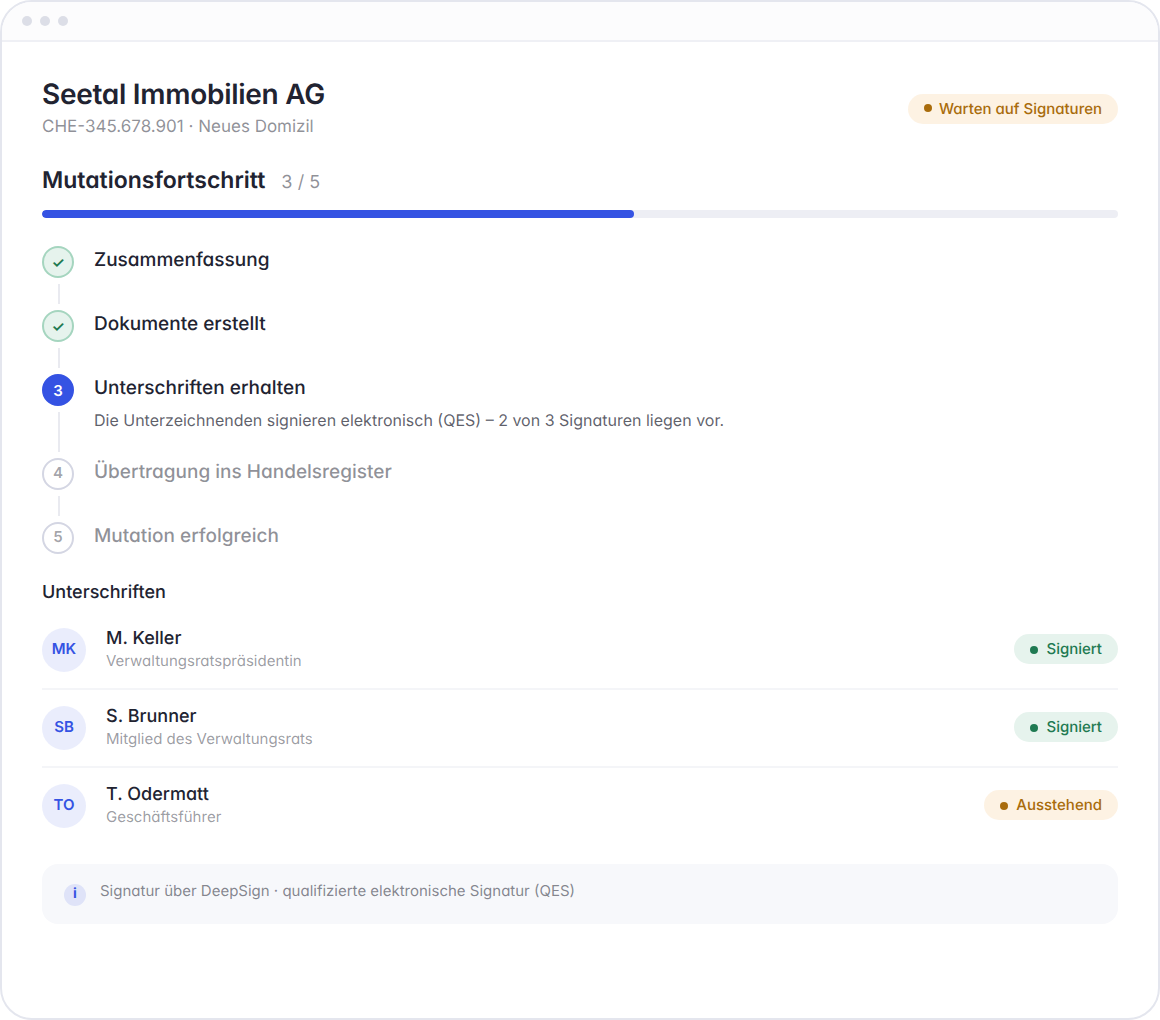Viewport: 1160px width, 1020px height.
Task: Select the Unterschriften erhalten step title
Action: click(200, 388)
